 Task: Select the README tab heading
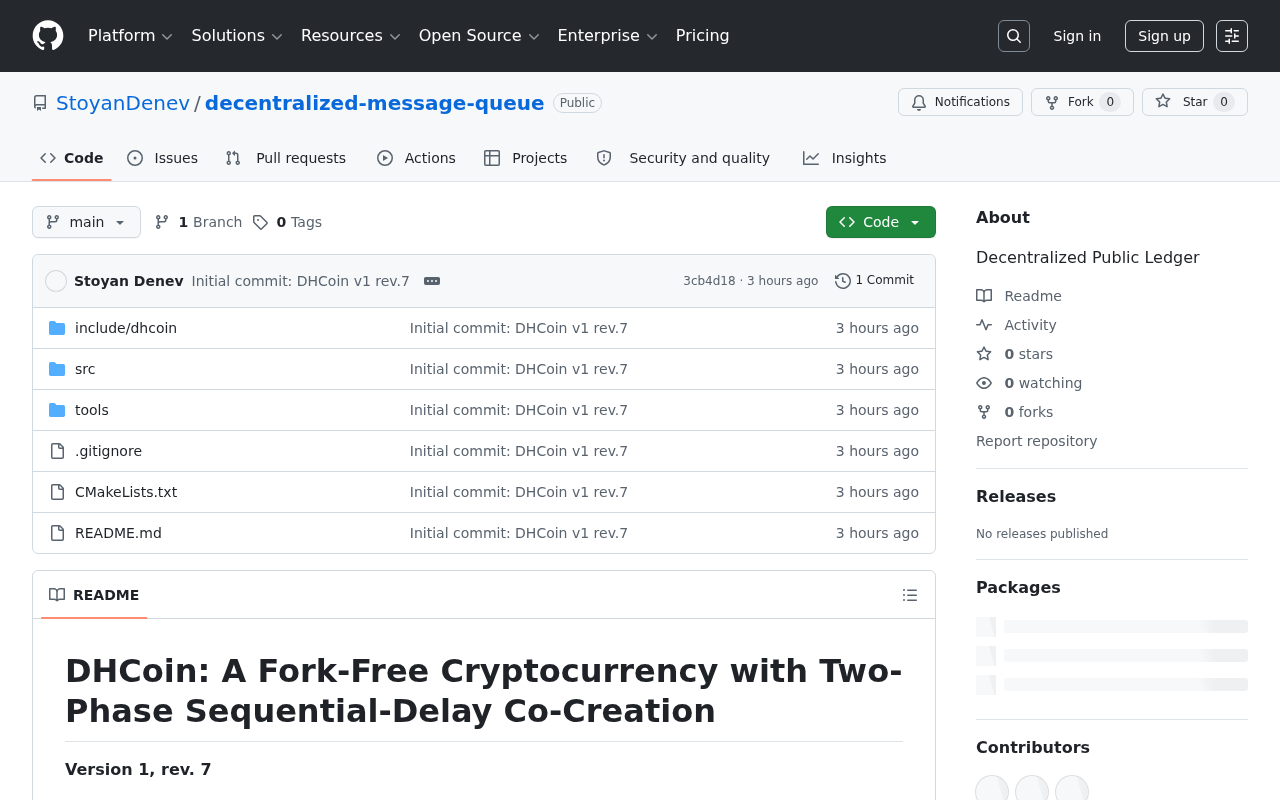94,595
